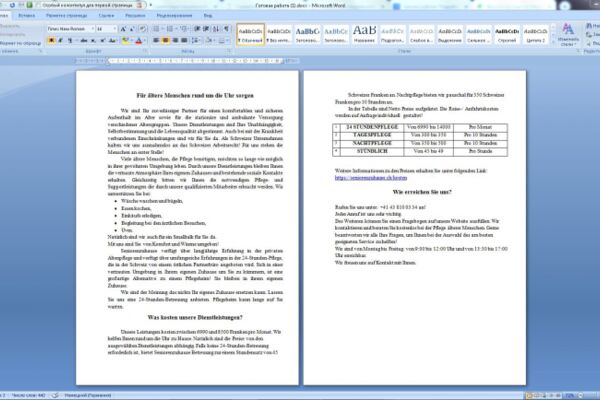Image resolution: width=600 pixels, height=400 pixels.
Task: Switch to the Рецензирование tab
Action: click(x=174, y=16)
